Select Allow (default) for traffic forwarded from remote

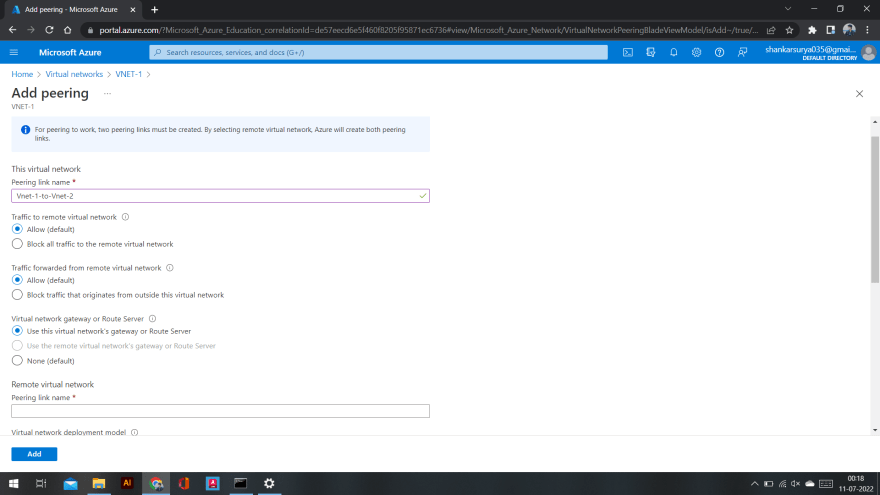[x=17, y=279]
